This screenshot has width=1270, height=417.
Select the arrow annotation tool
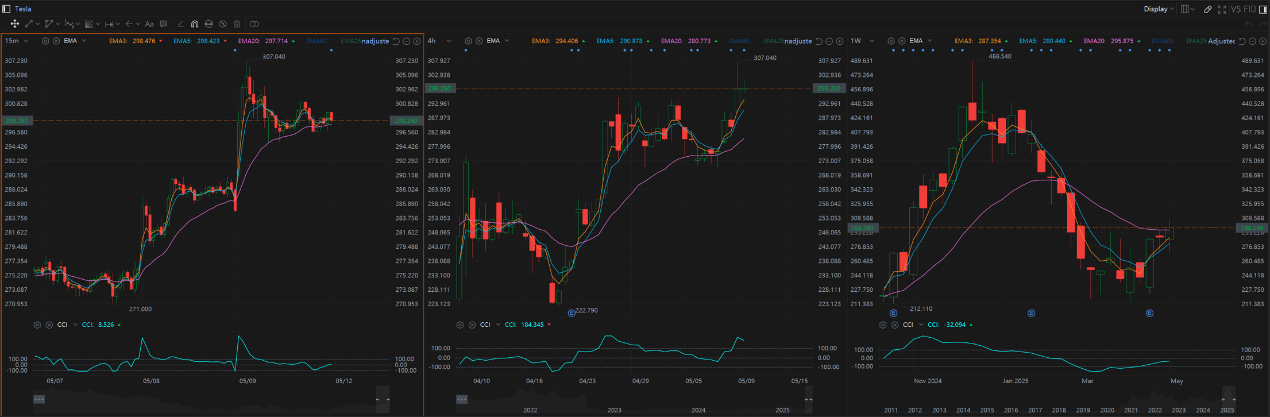click(129, 23)
